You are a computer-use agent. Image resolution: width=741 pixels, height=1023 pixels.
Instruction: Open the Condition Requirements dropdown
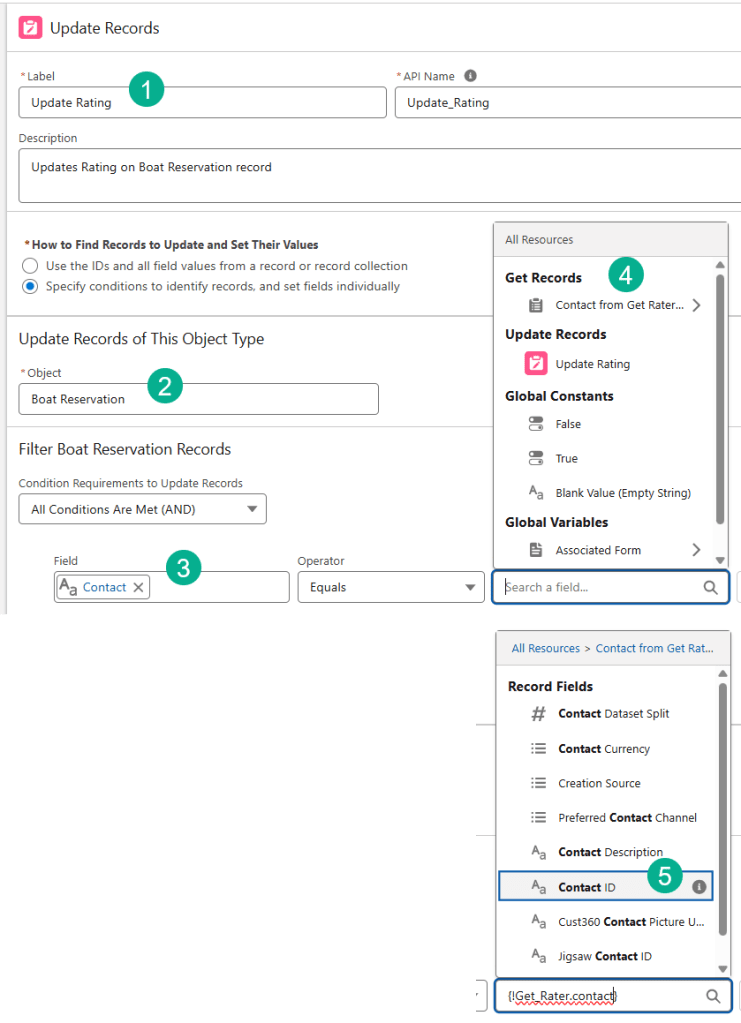pyautogui.click(x=142, y=509)
